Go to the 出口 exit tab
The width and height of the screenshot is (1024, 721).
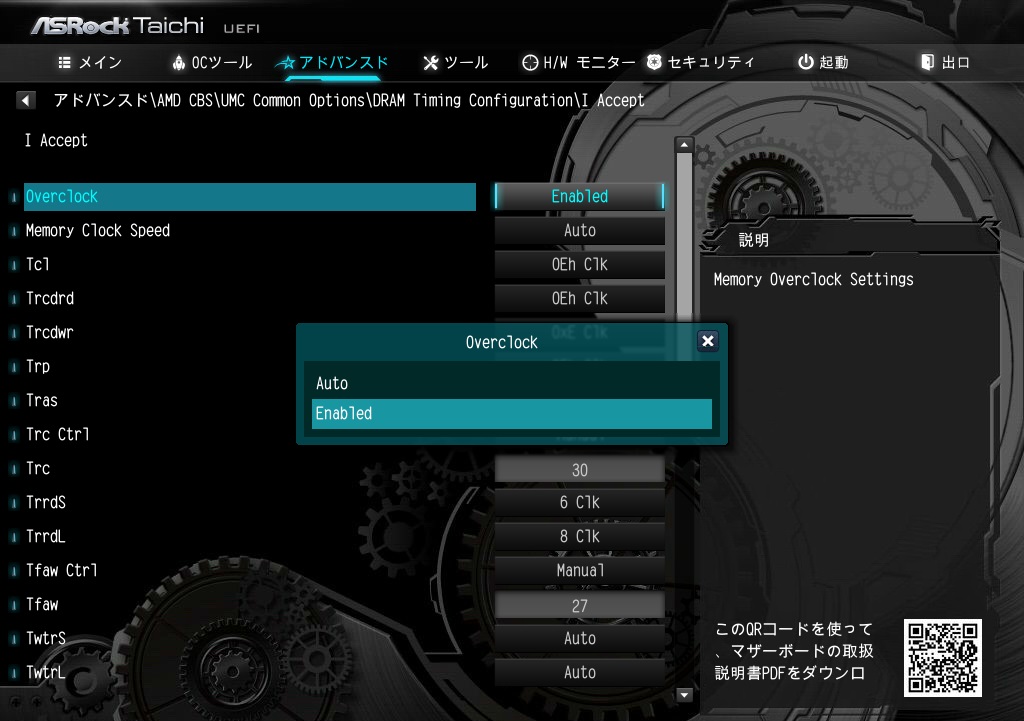click(945, 62)
